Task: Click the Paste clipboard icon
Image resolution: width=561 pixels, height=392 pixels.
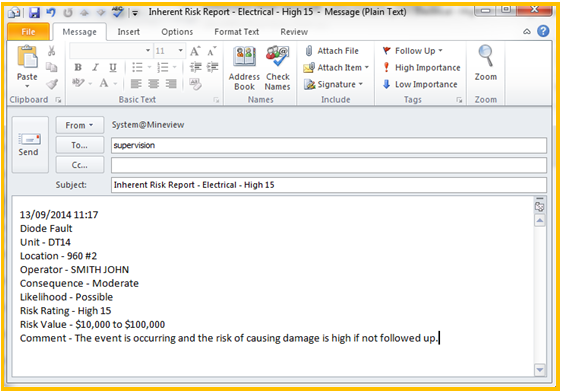Action: coord(27,57)
